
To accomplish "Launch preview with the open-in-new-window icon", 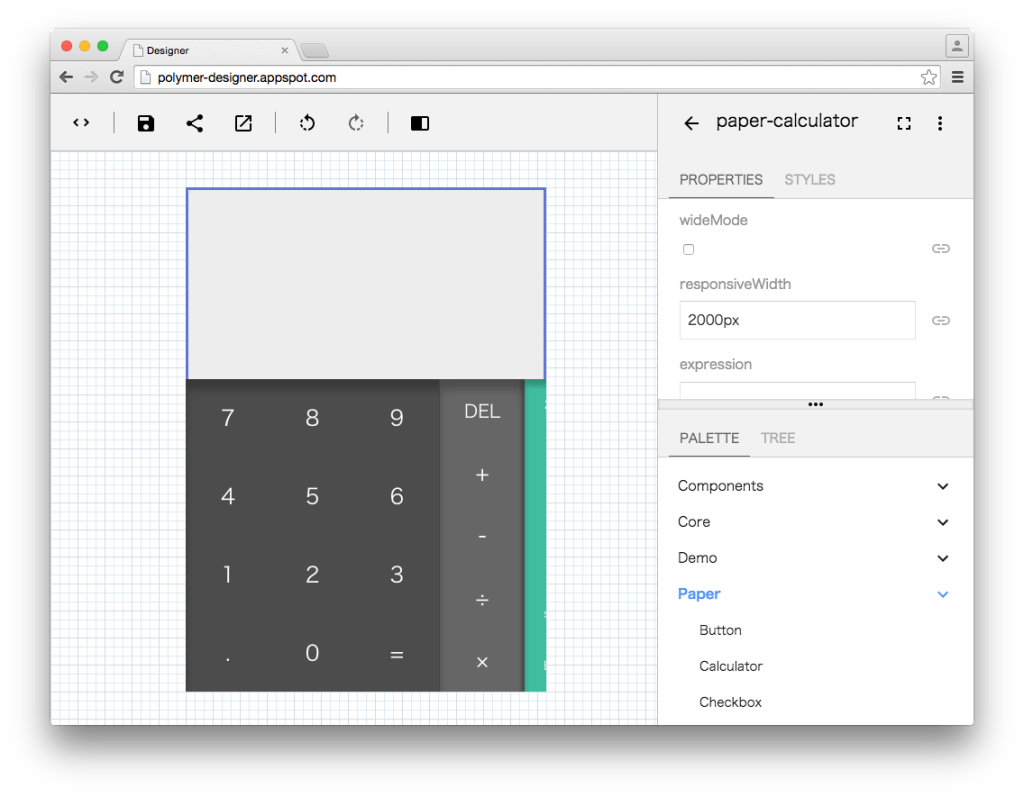I will coord(242,122).
